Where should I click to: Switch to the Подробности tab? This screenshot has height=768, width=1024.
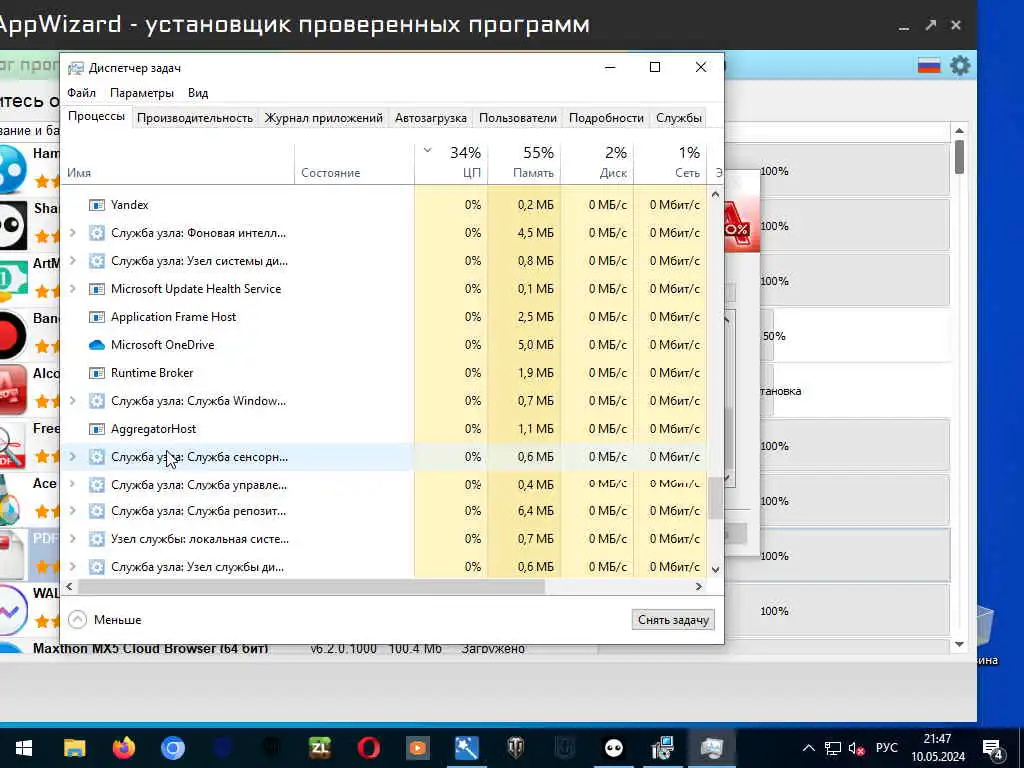coord(606,118)
